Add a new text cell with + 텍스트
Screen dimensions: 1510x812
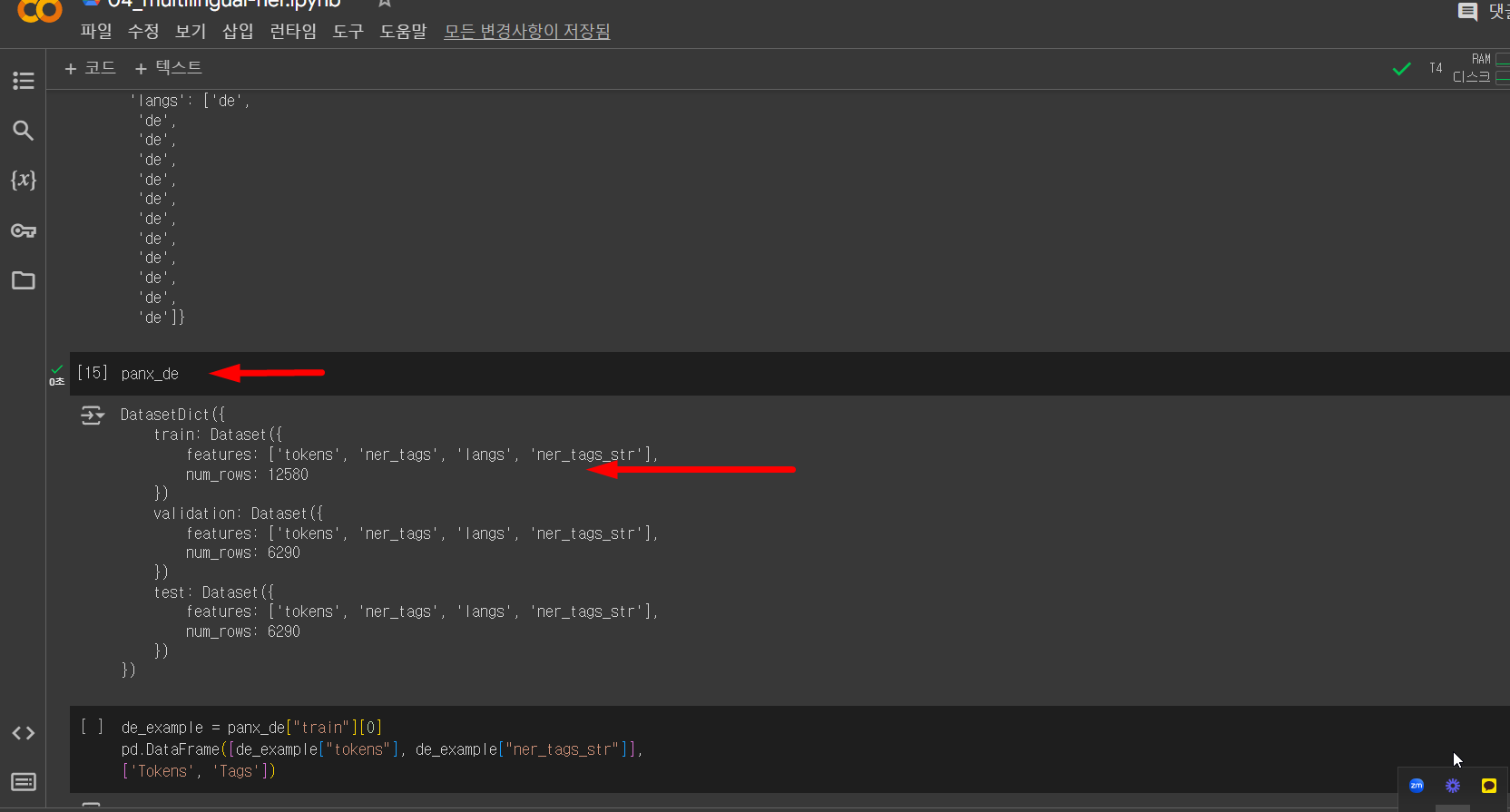(168, 68)
